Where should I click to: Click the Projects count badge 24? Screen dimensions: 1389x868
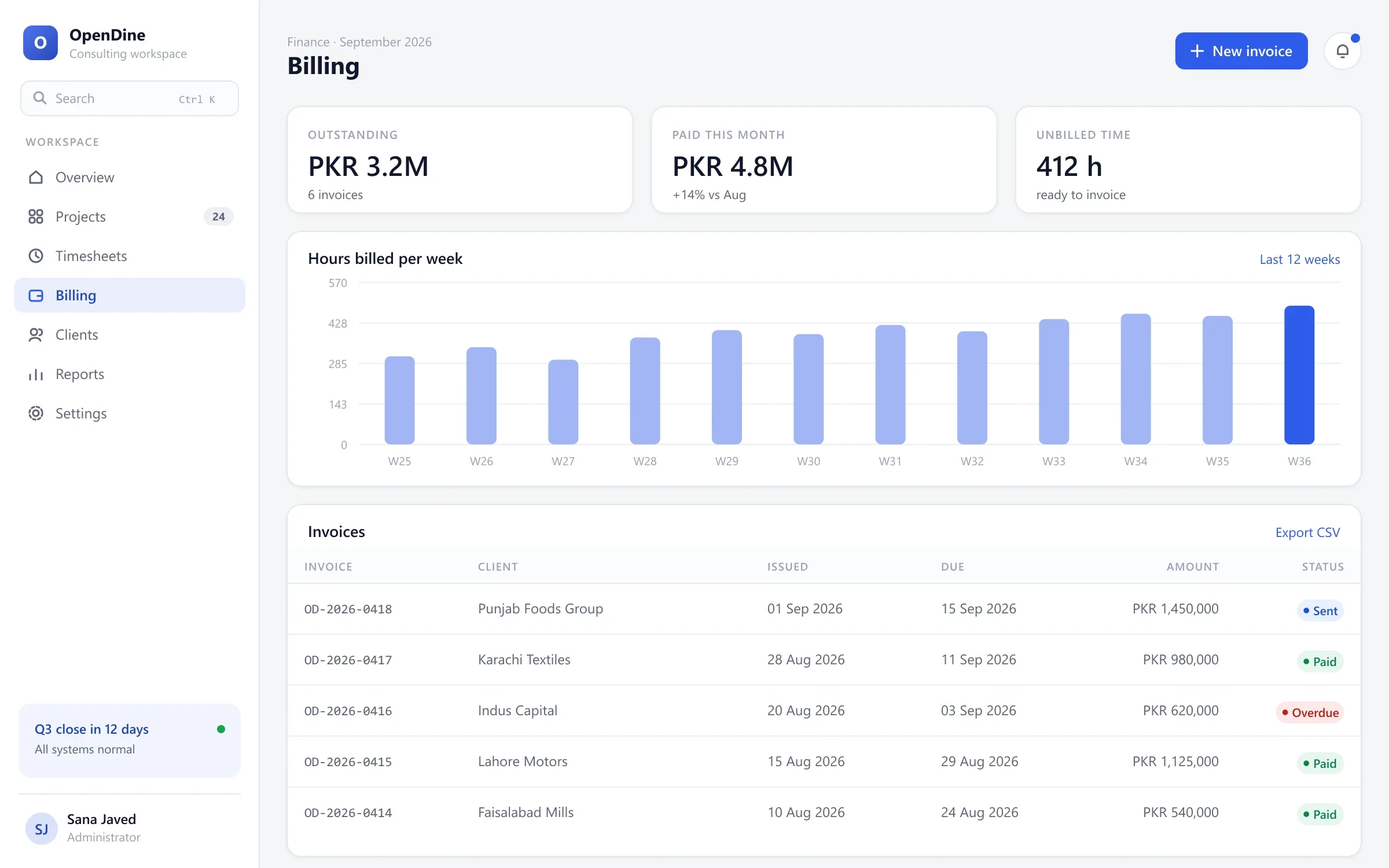[x=218, y=216]
